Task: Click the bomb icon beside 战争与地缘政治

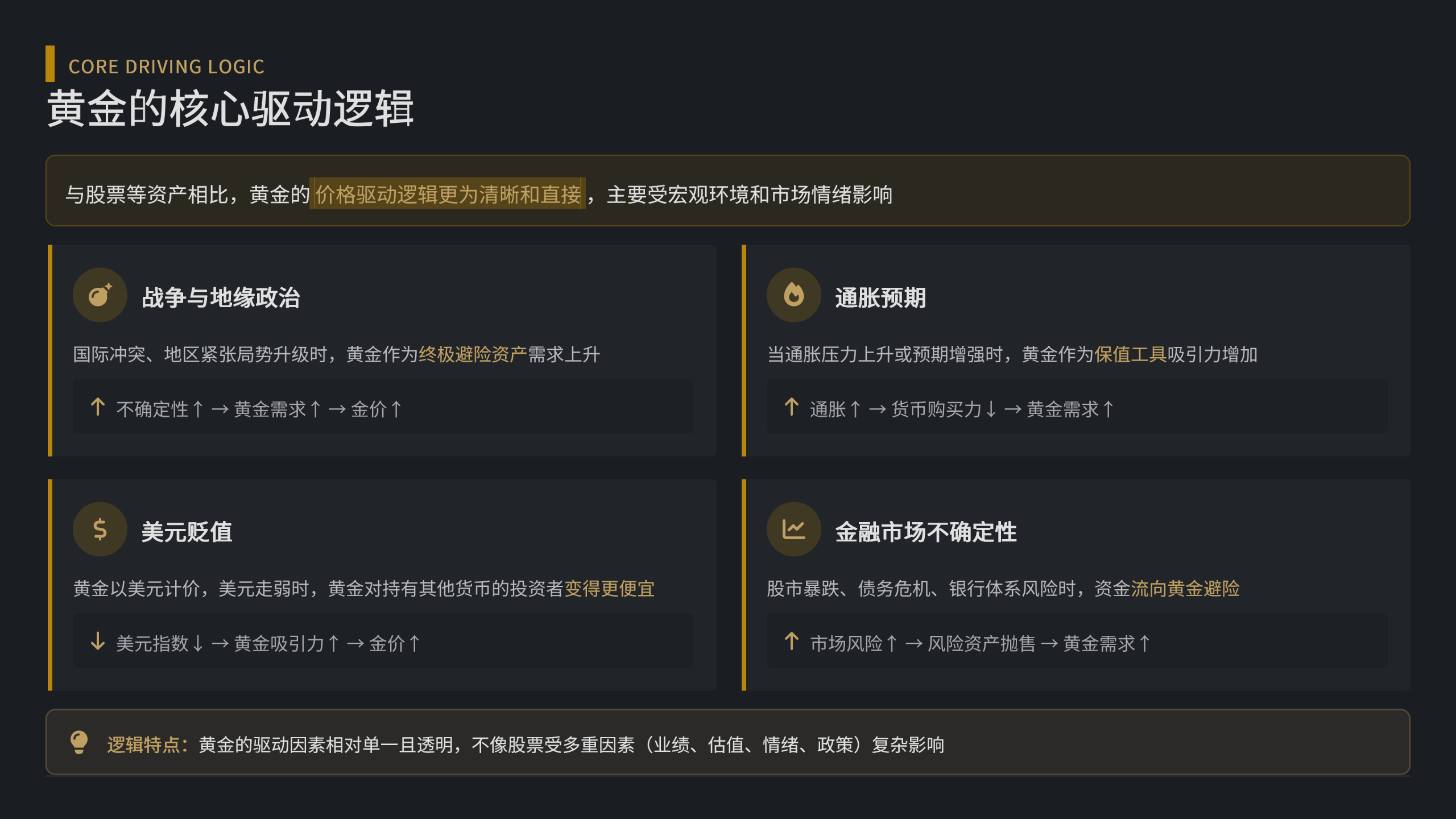Action: point(100,295)
